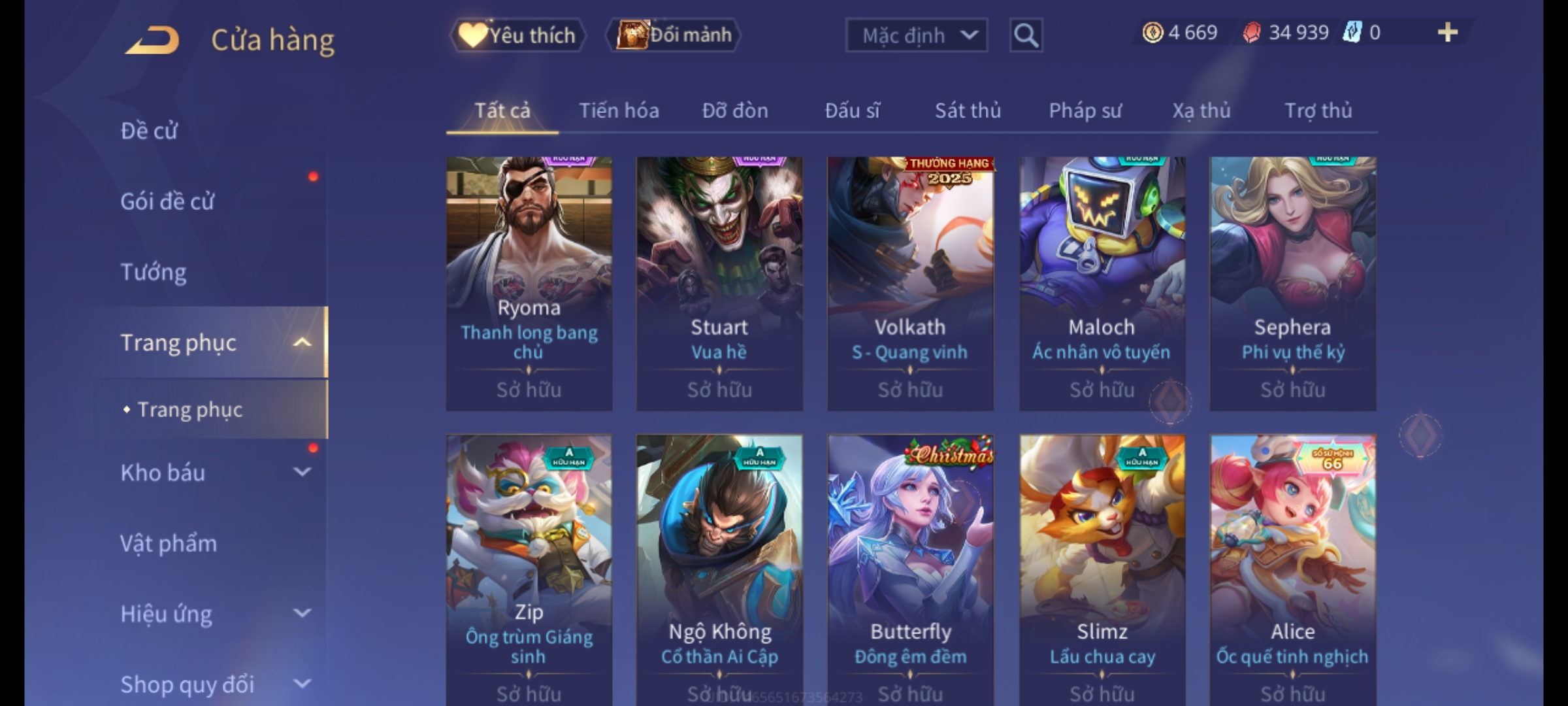1568x706 pixels.
Task: Open the search magnifier icon
Action: pos(1026,35)
